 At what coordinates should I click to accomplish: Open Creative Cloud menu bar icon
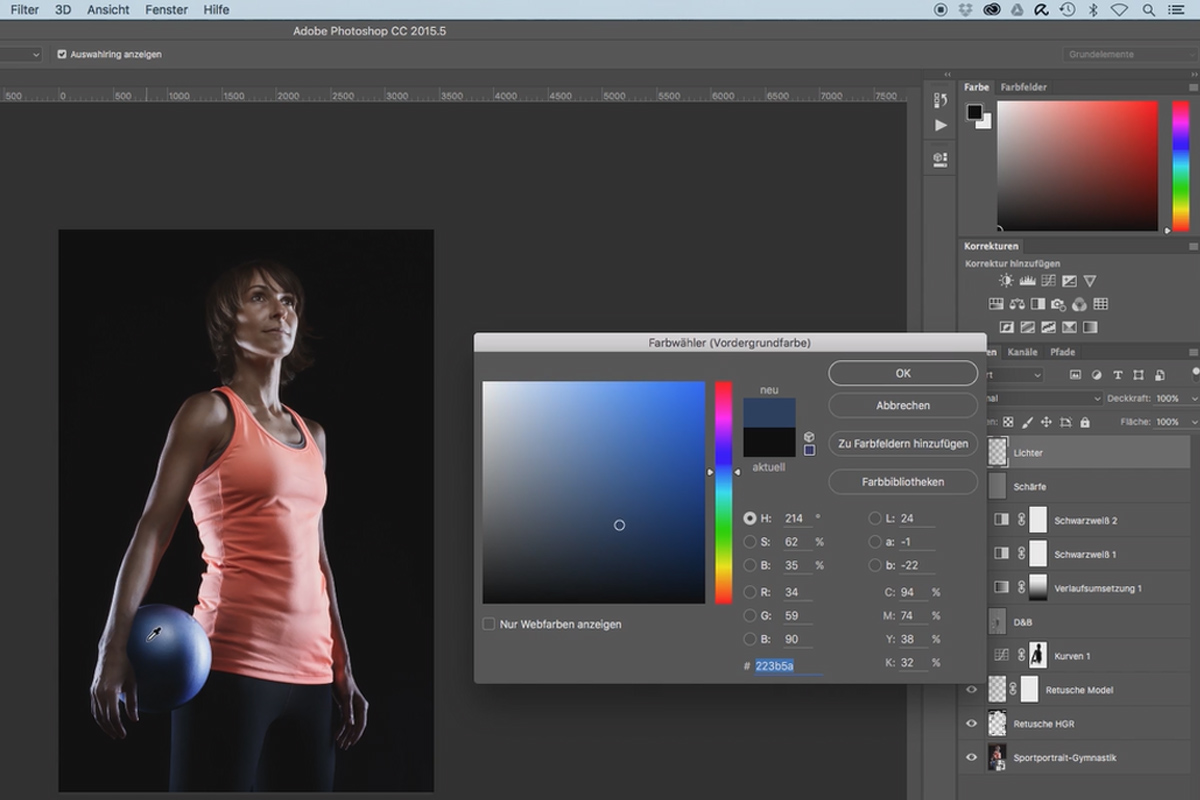[x=992, y=9]
